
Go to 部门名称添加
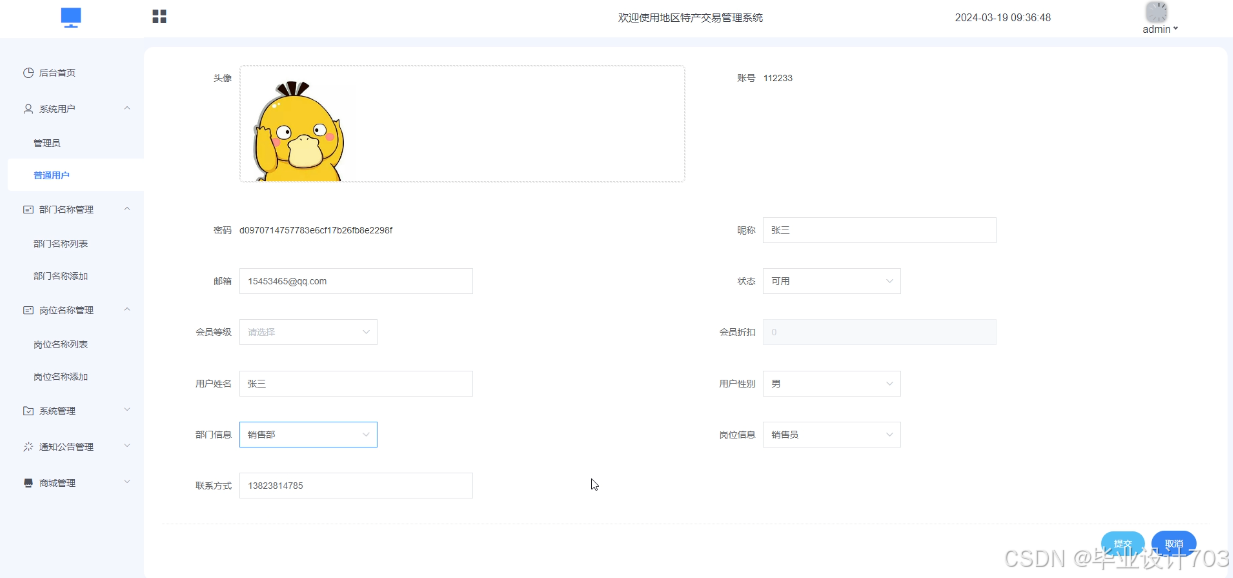click(x=61, y=276)
